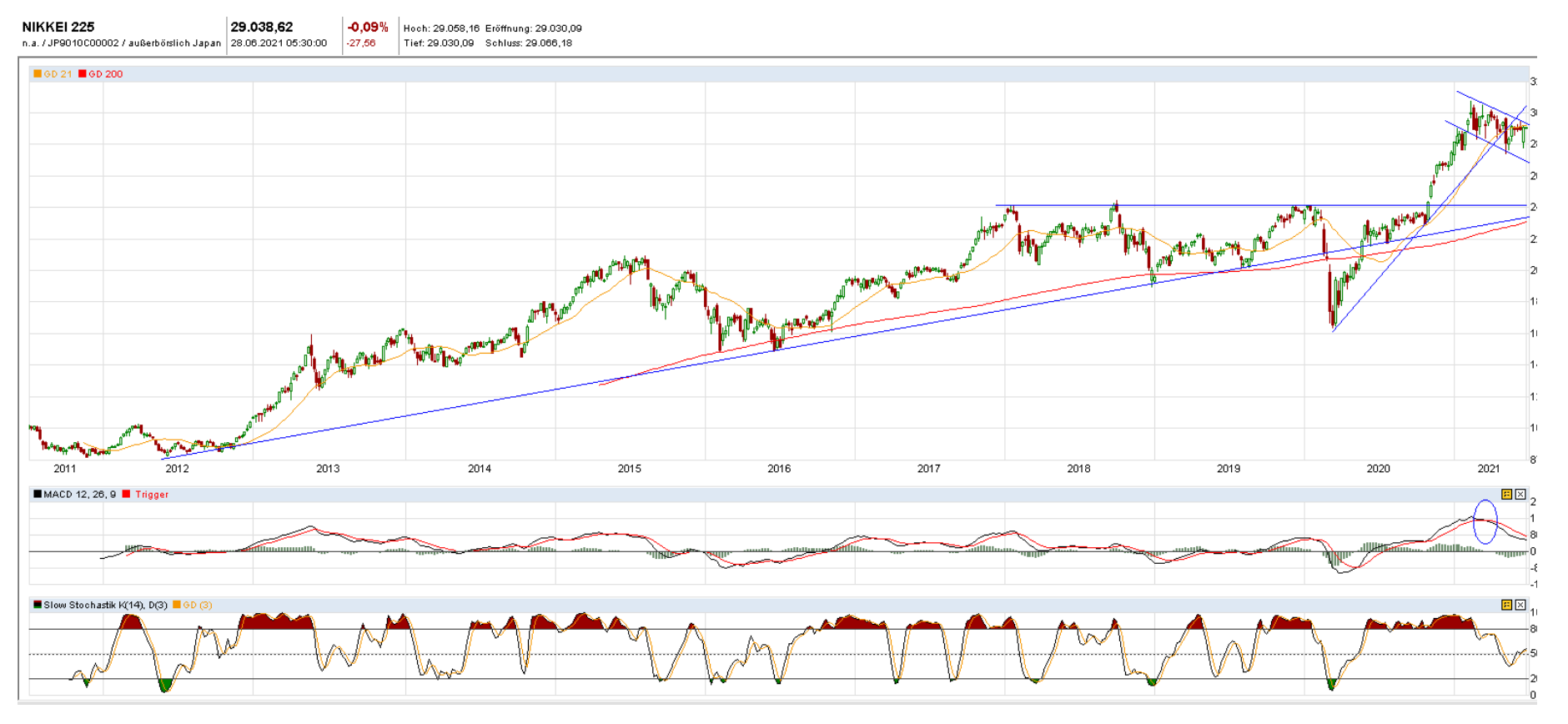The width and height of the screenshot is (1568, 724).
Task: Click the absolute change -27,56
Action: [x=361, y=43]
